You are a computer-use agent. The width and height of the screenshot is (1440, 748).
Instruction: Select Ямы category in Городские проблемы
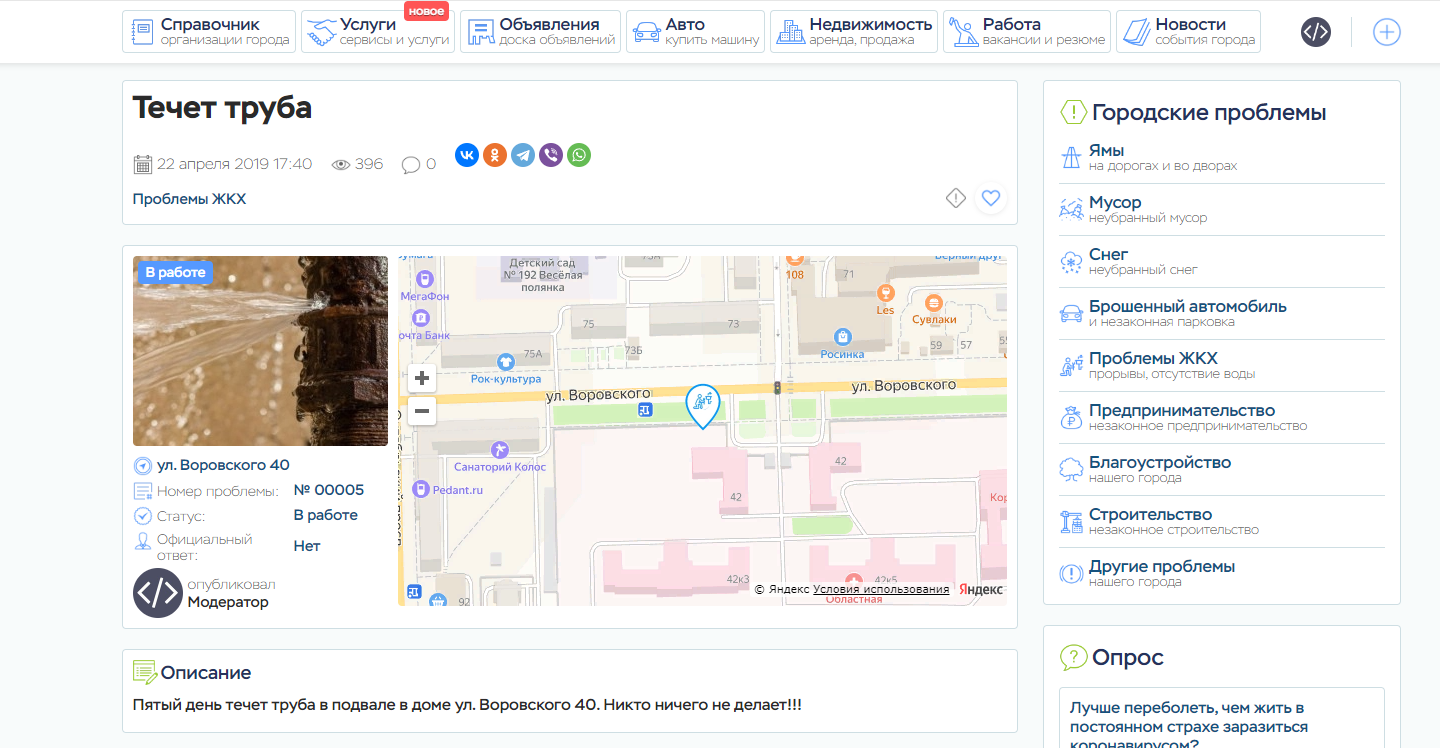pos(1106,151)
